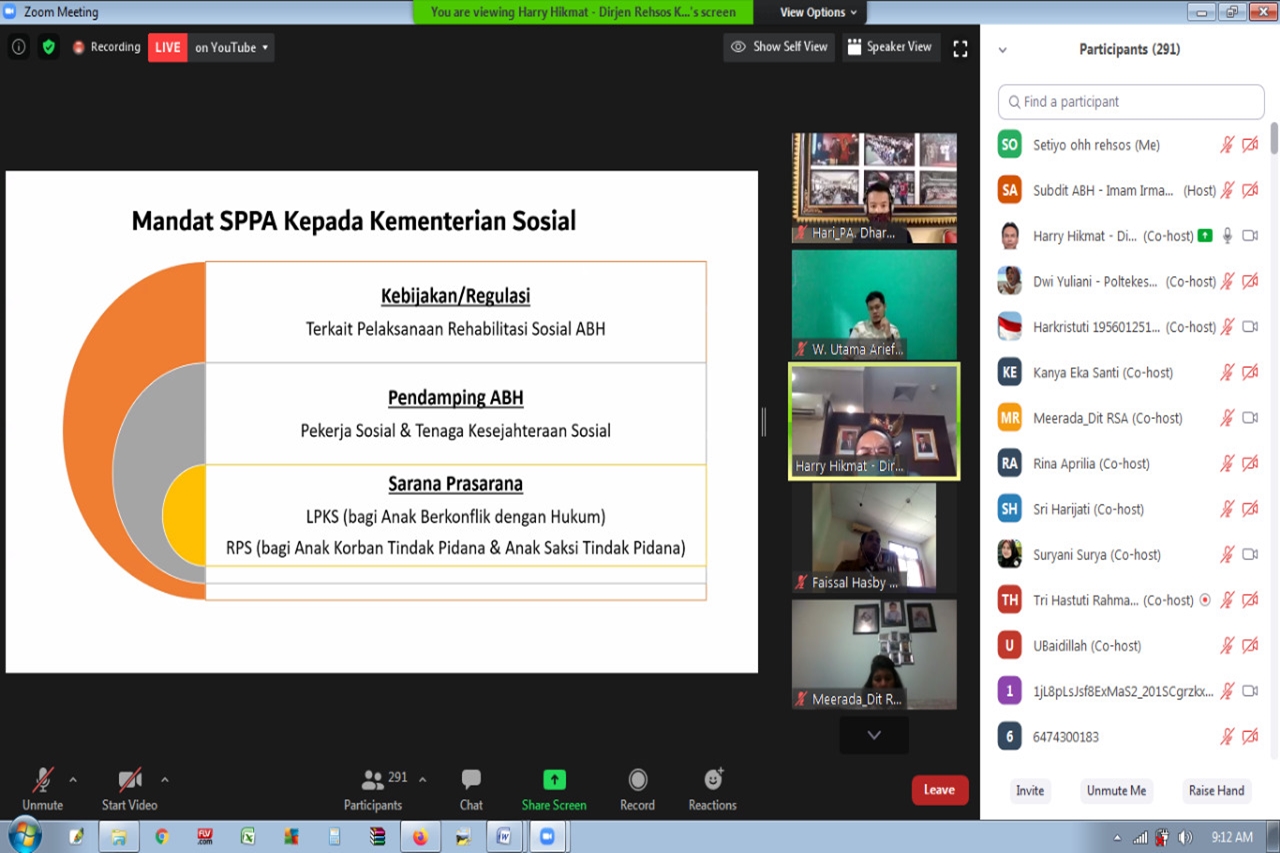Click the meeting info icon
This screenshot has height=853, width=1280.
tap(18, 47)
